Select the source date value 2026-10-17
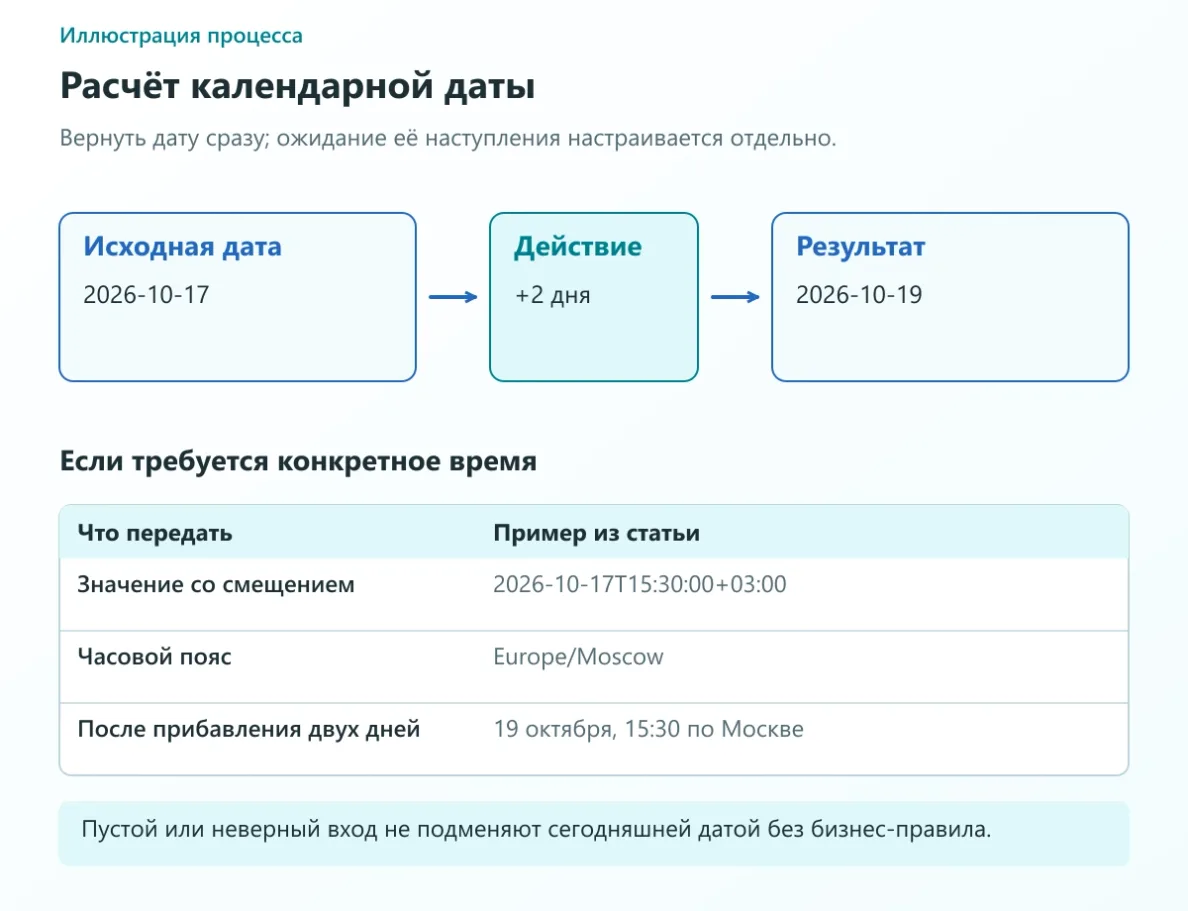This screenshot has height=911, width=1188. [x=146, y=295]
